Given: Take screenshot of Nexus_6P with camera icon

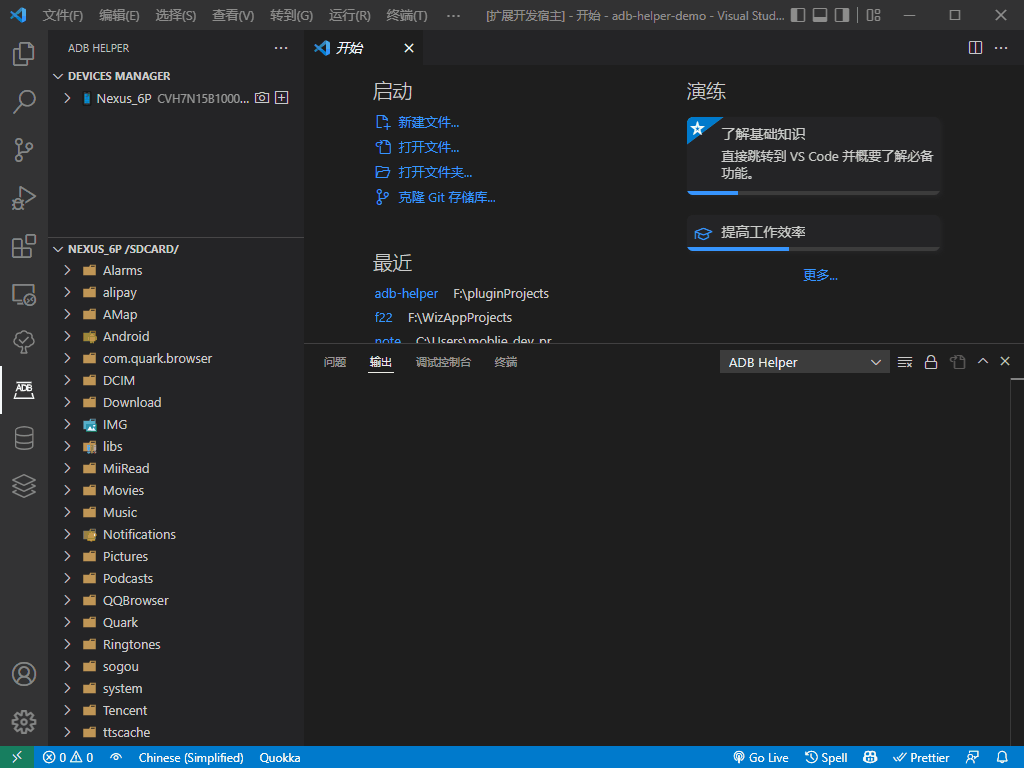Looking at the screenshot, I should click(260, 97).
